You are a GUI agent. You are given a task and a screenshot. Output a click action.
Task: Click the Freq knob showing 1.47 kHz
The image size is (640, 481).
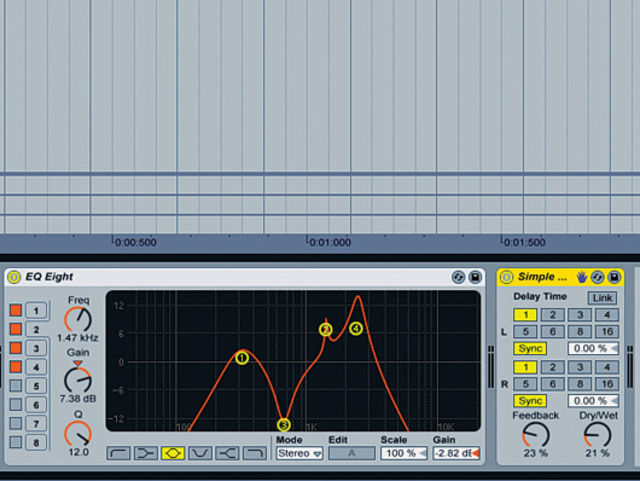[78, 320]
